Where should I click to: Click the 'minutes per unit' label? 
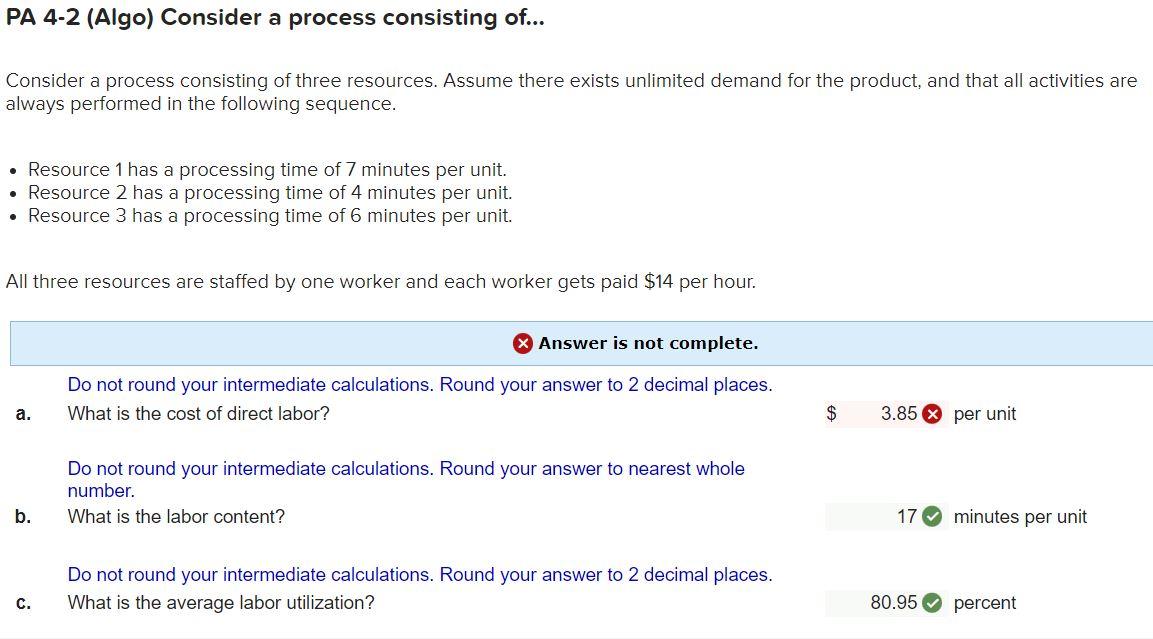coord(1020,516)
